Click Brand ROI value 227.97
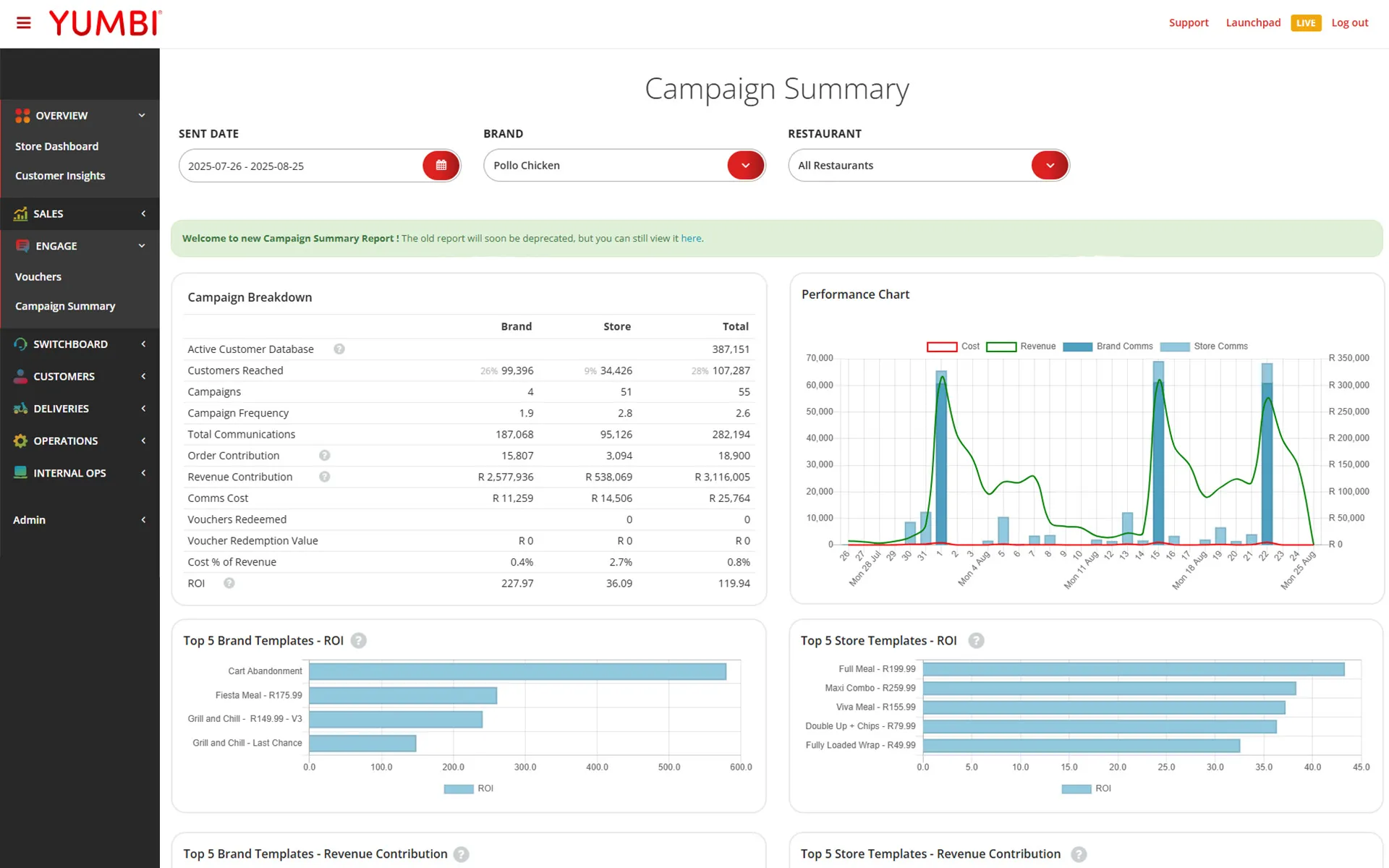1389x868 pixels. (517, 583)
